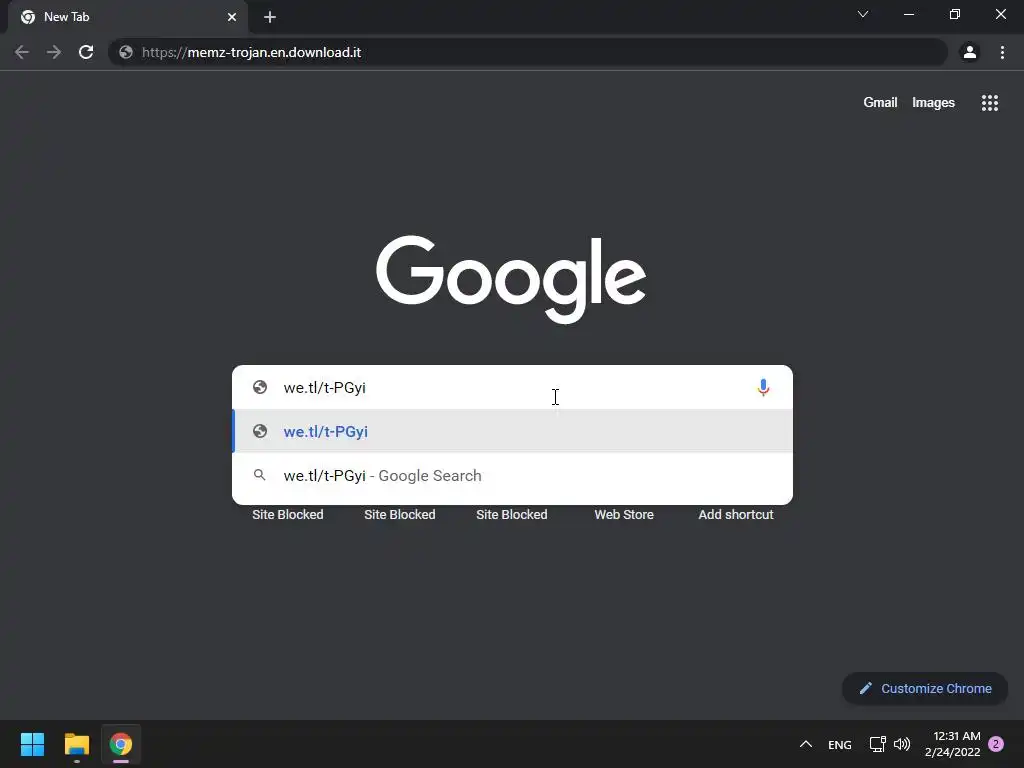This screenshot has width=1024, height=768.
Task: Open Gmail link
Action: point(880,103)
